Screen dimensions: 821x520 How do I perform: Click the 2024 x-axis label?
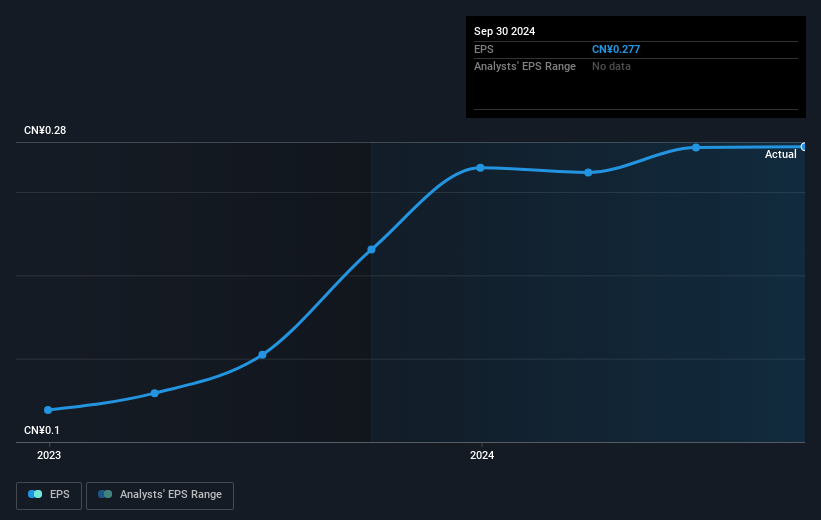(482, 456)
